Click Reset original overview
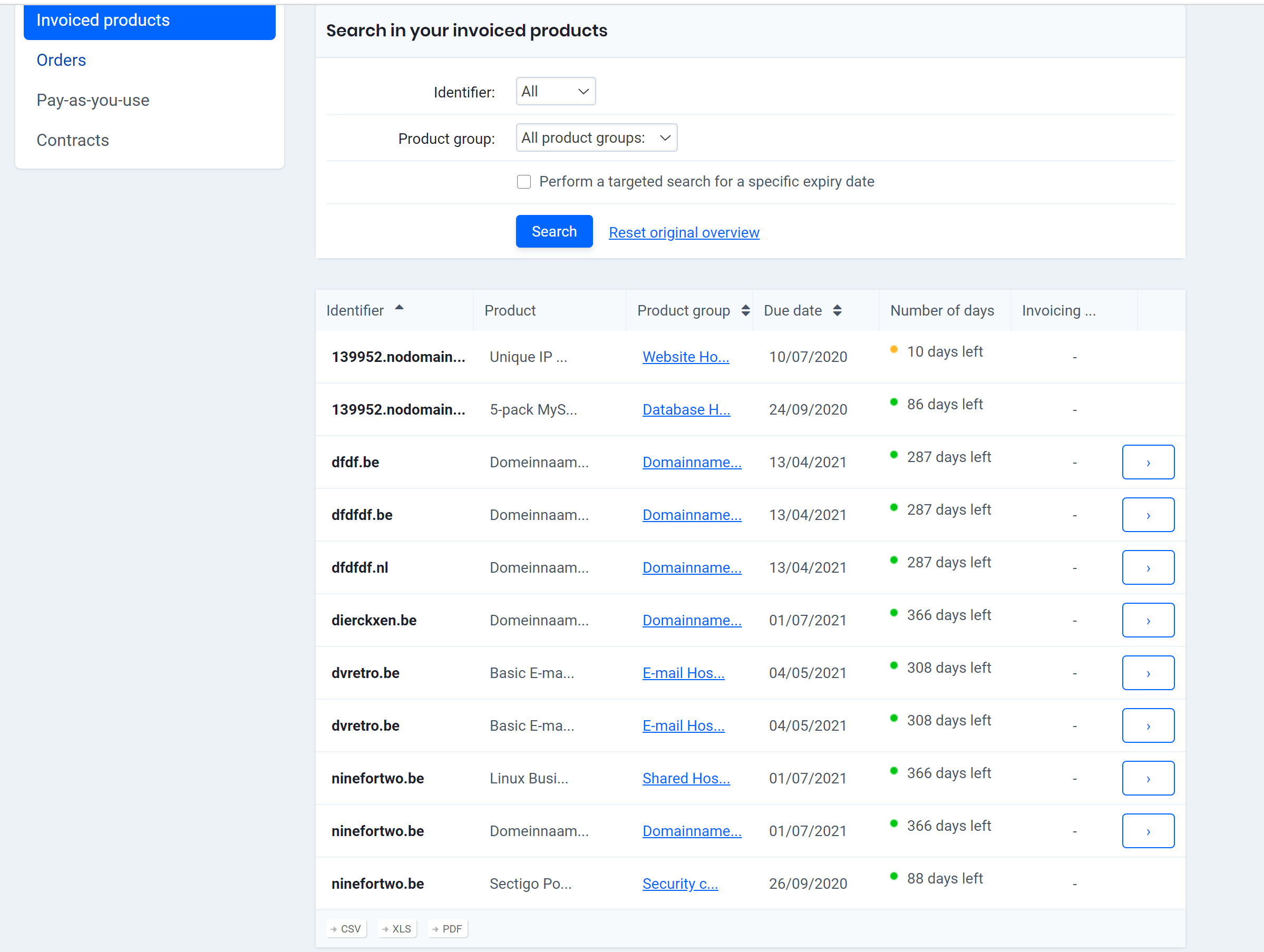This screenshot has height=952, width=1264. coord(684,232)
